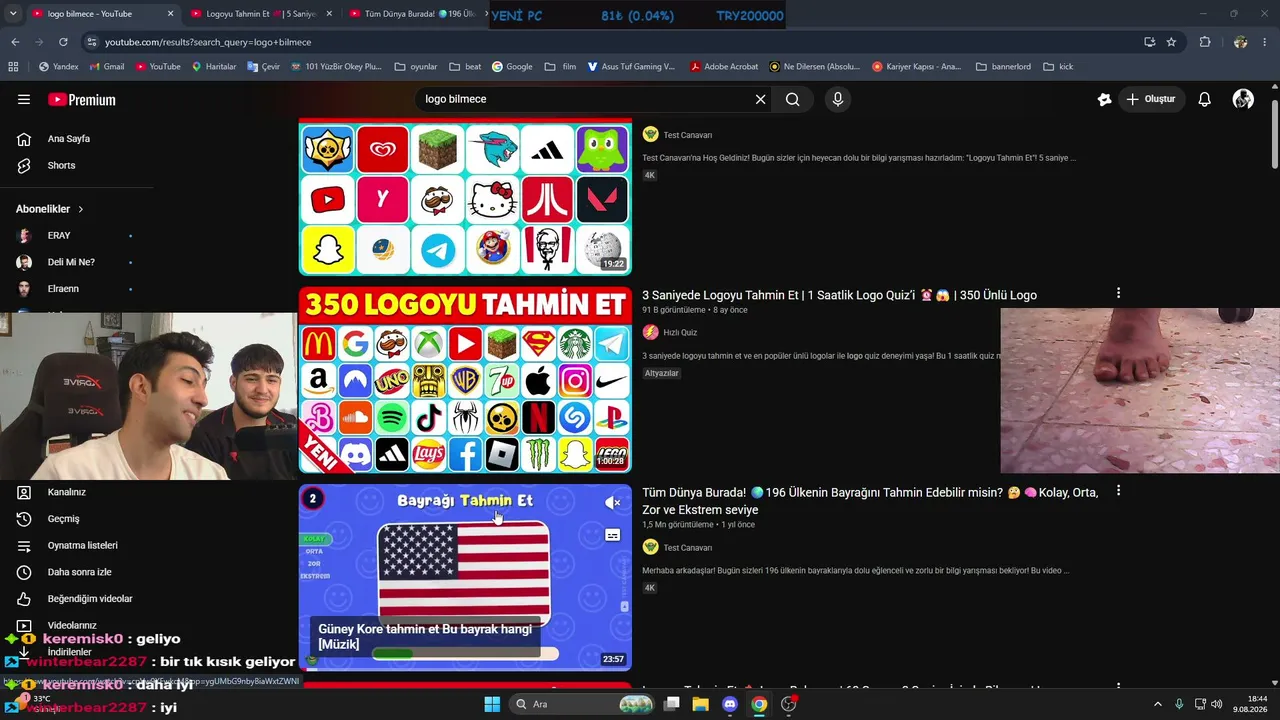Open the Beğendiğim videolar thumbs-up icon

(x=24, y=599)
